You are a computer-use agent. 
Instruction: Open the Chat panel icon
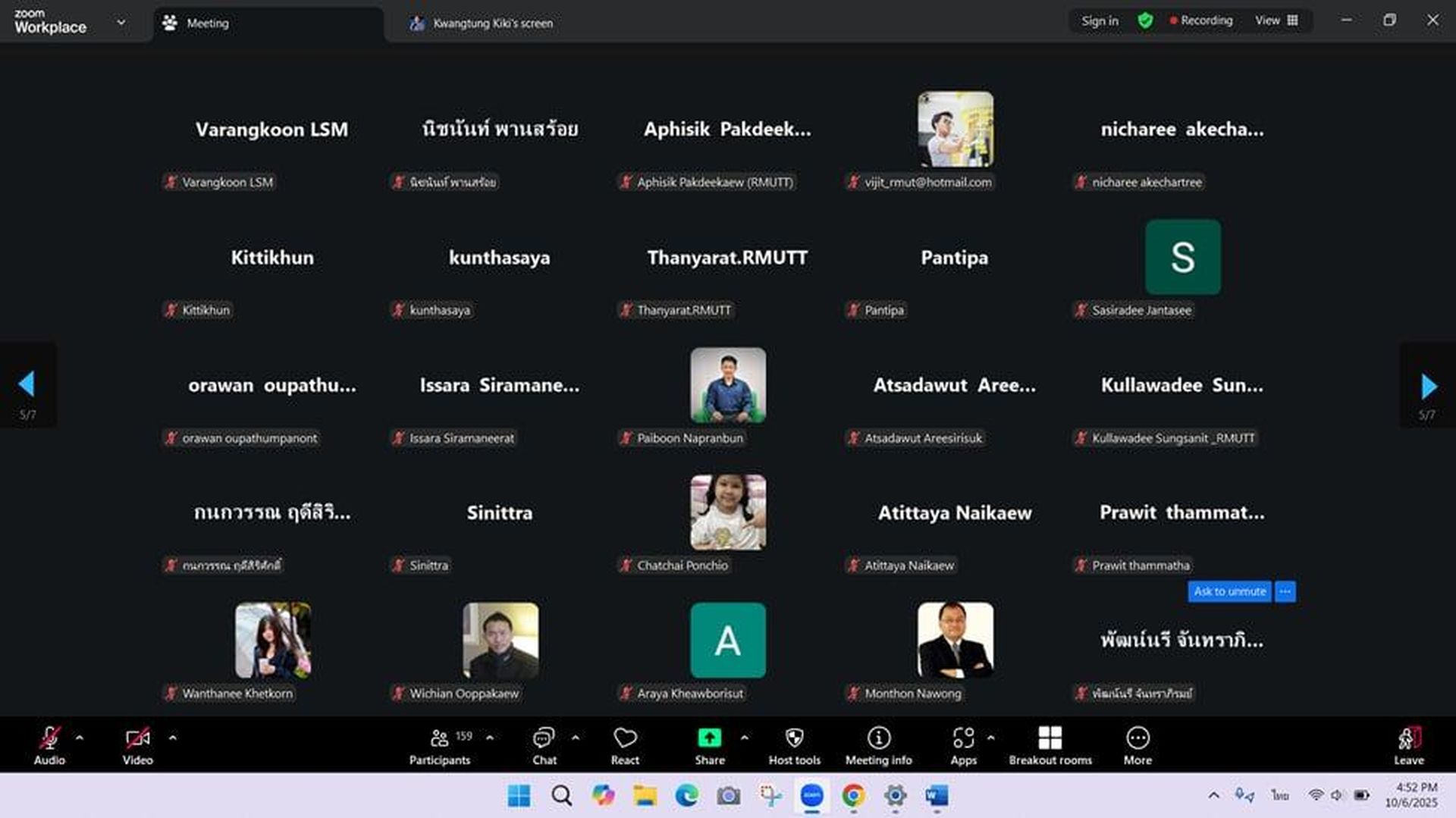(x=544, y=738)
